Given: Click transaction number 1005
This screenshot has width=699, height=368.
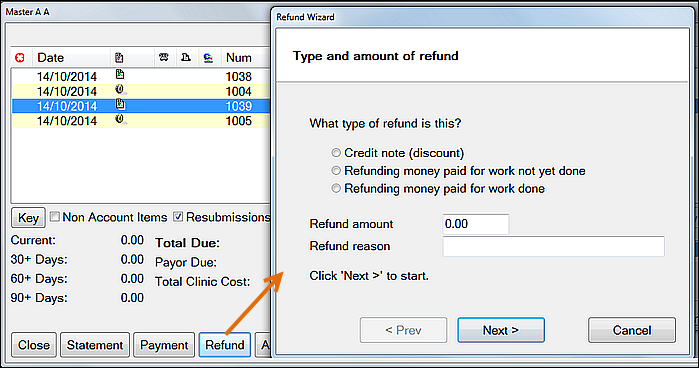Looking at the screenshot, I should coord(238,121).
